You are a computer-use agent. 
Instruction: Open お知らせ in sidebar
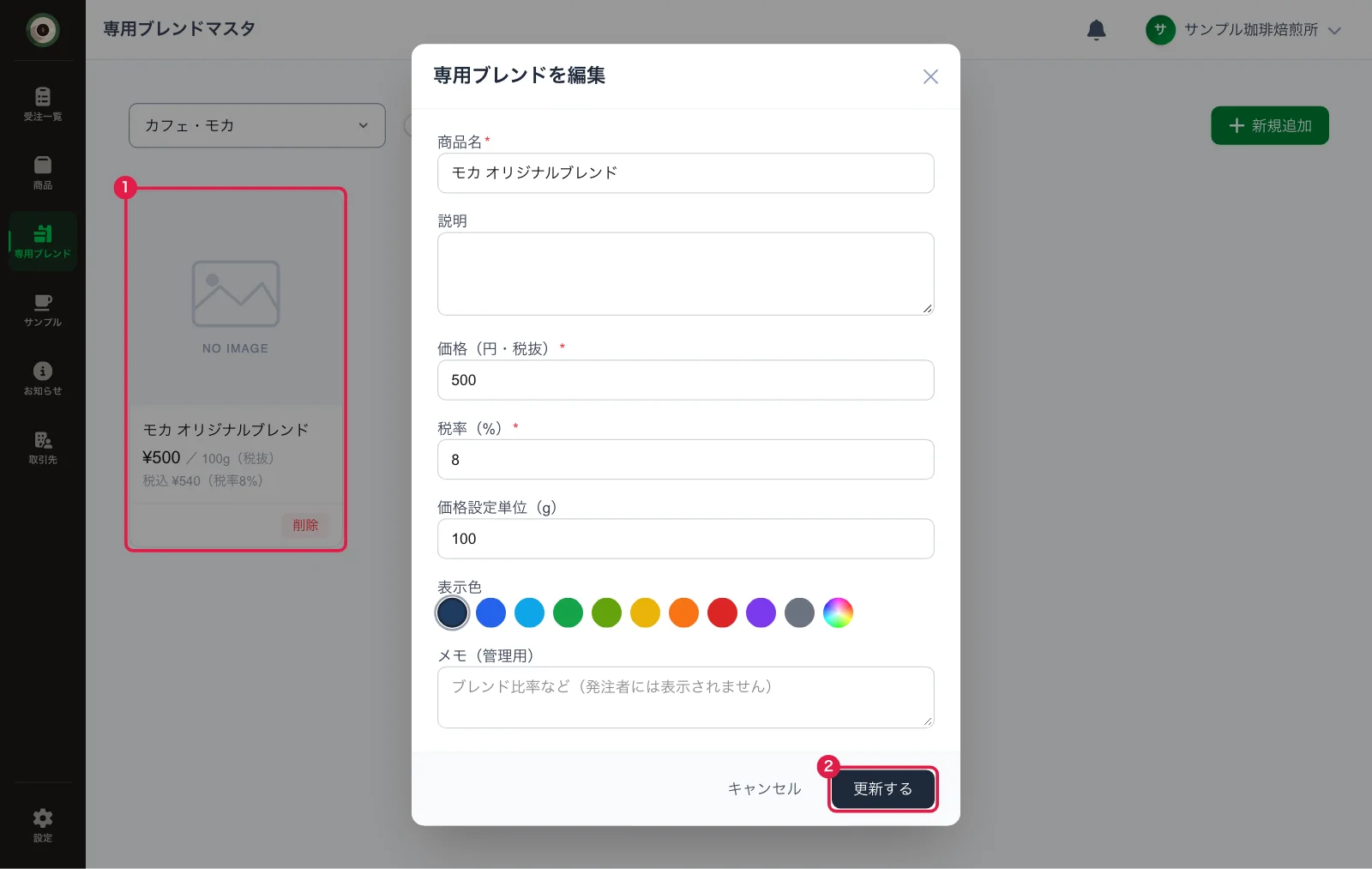[42, 378]
